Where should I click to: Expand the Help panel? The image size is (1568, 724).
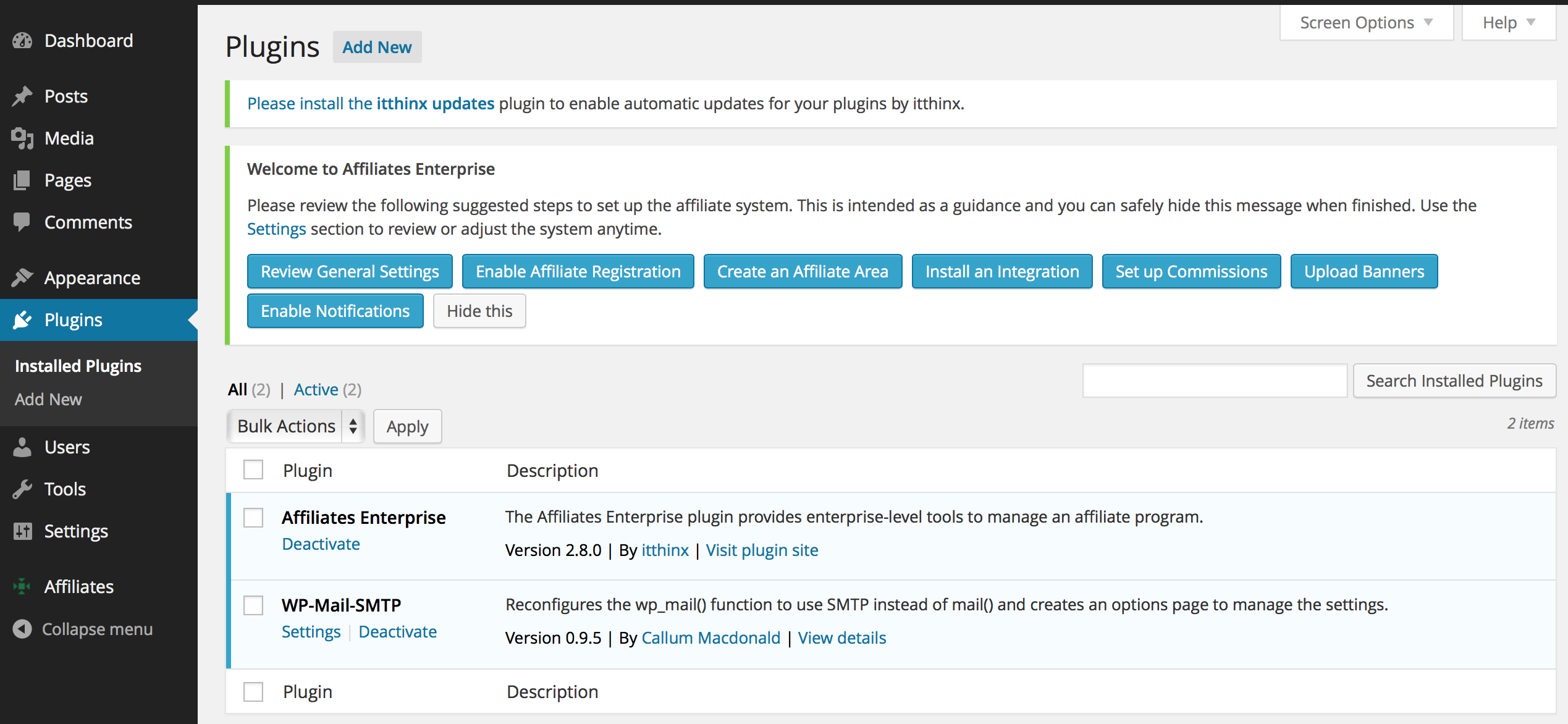coord(1509,23)
